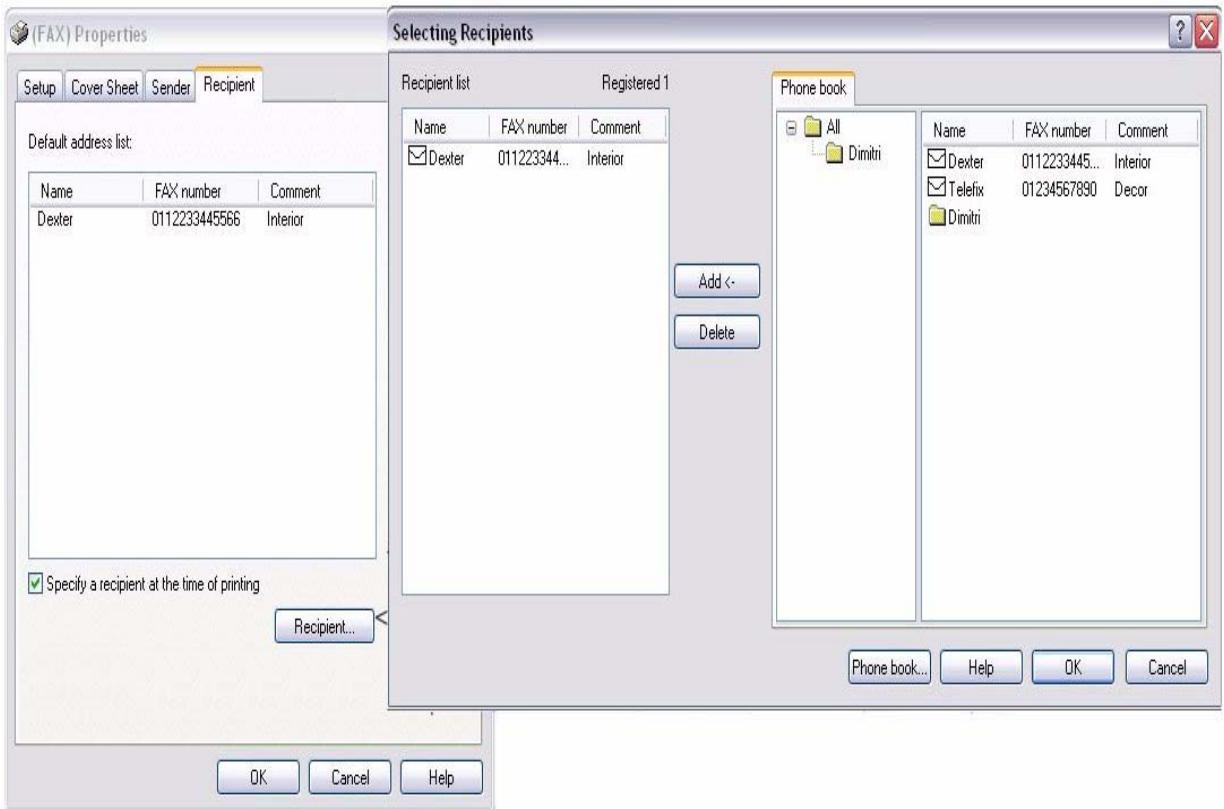
Task: Open the Cover Sheet tab
Action: coord(105,88)
